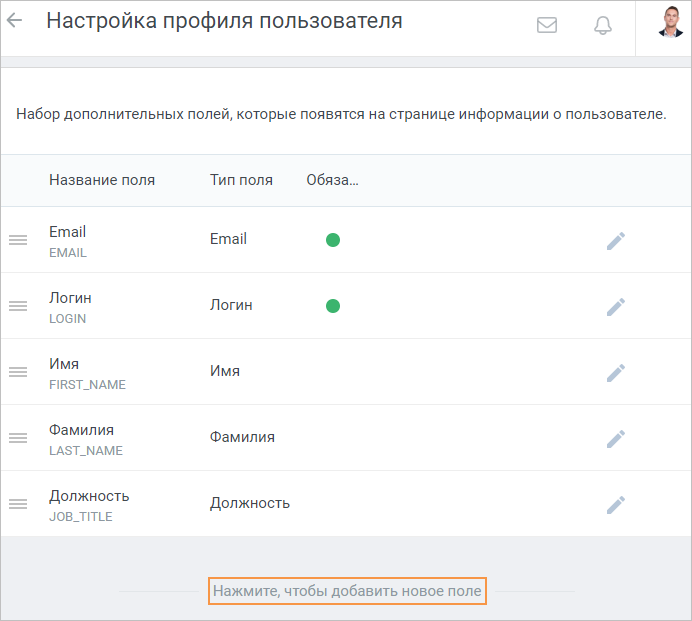Click the 'Название поля' column header
Screen dimensions: 692x621
(x=102, y=180)
